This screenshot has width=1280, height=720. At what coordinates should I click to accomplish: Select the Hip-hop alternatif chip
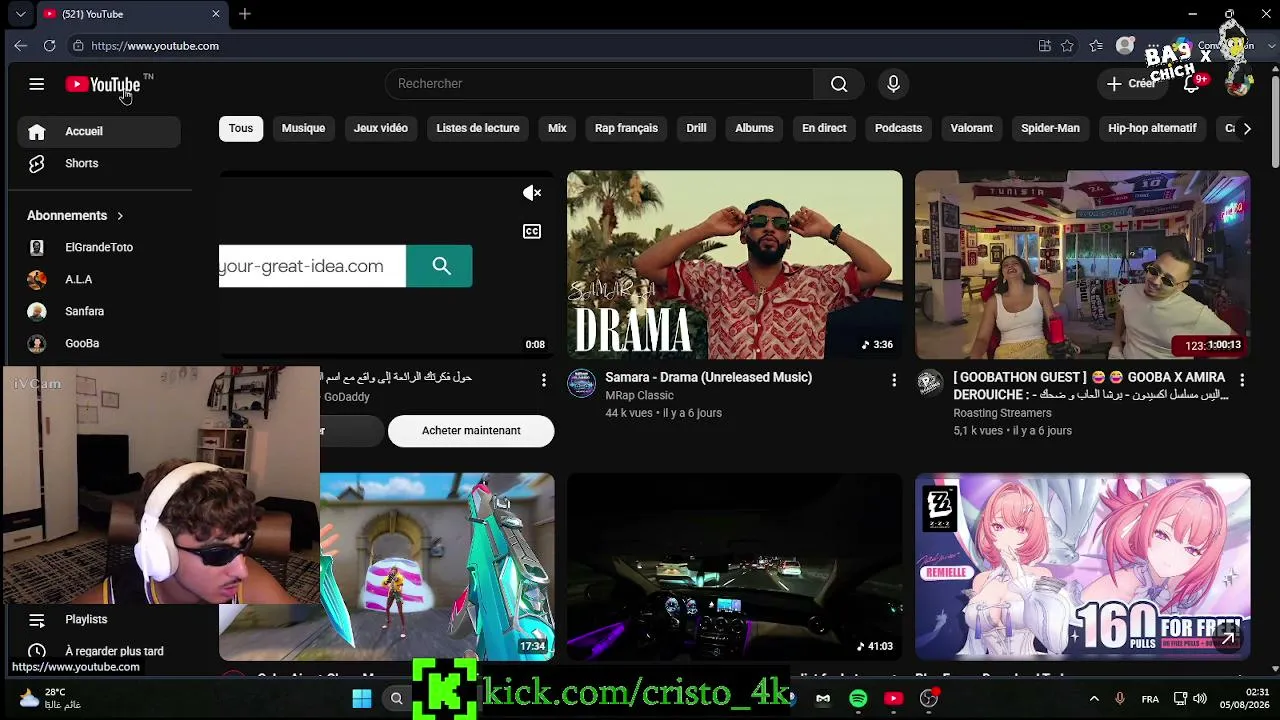click(1152, 128)
